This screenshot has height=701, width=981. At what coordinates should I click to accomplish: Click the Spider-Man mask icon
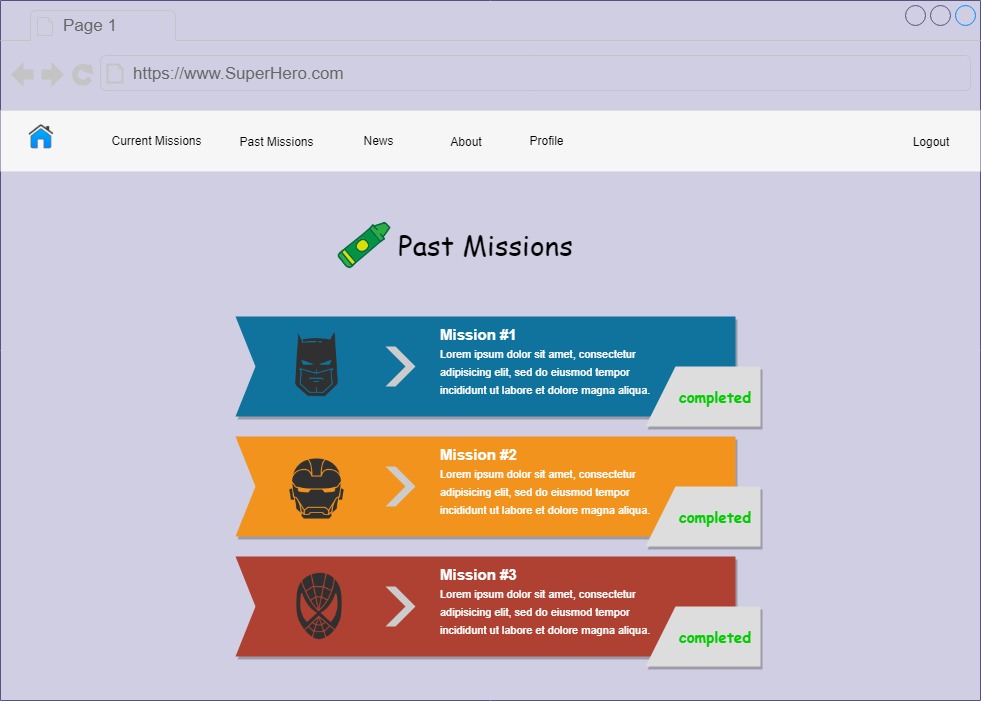click(x=316, y=607)
